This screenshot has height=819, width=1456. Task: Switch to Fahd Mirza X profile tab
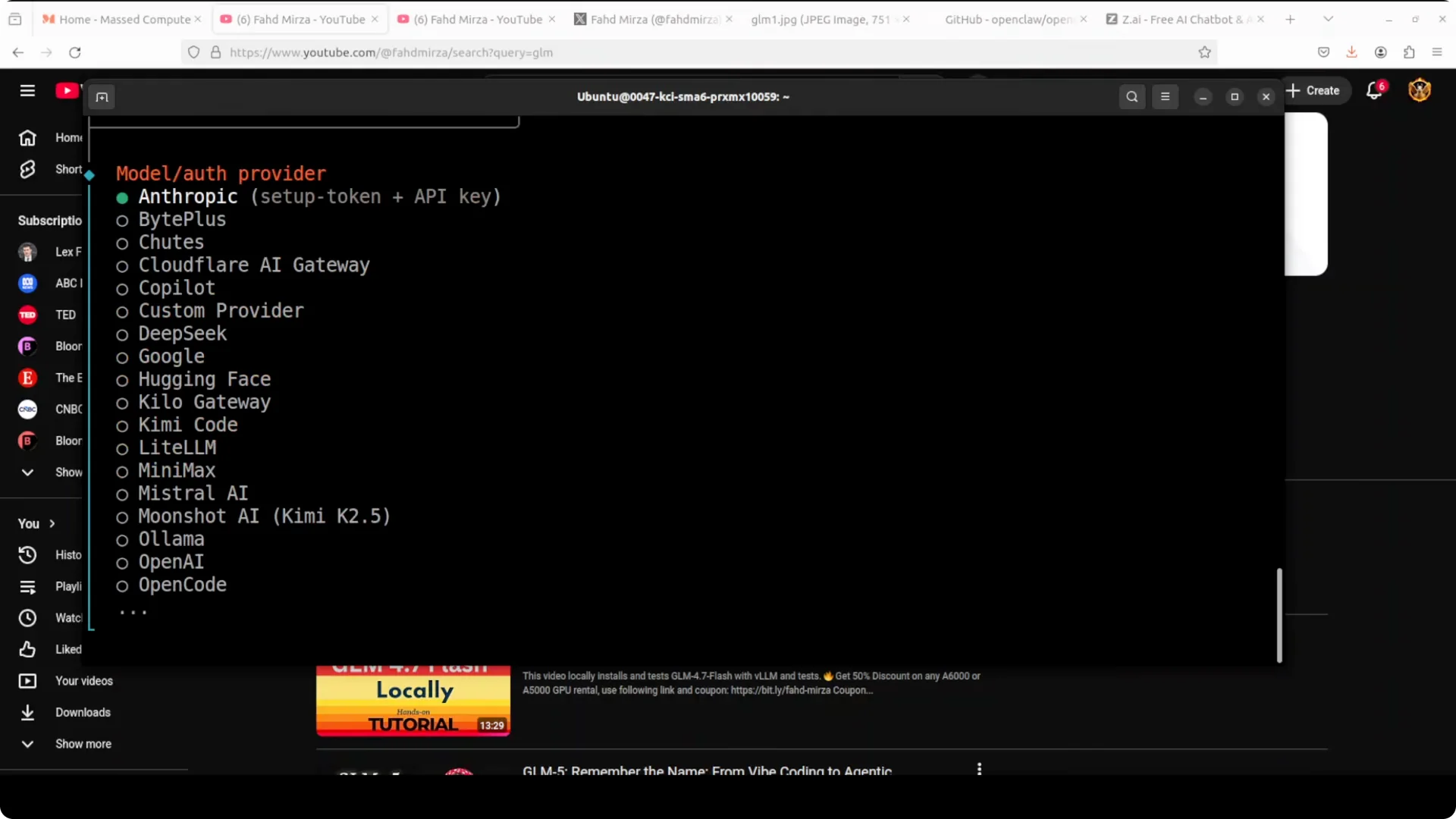pos(653,20)
